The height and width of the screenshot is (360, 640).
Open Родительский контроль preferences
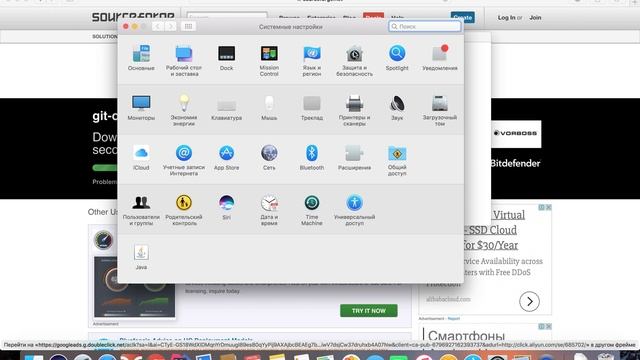(x=184, y=210)
